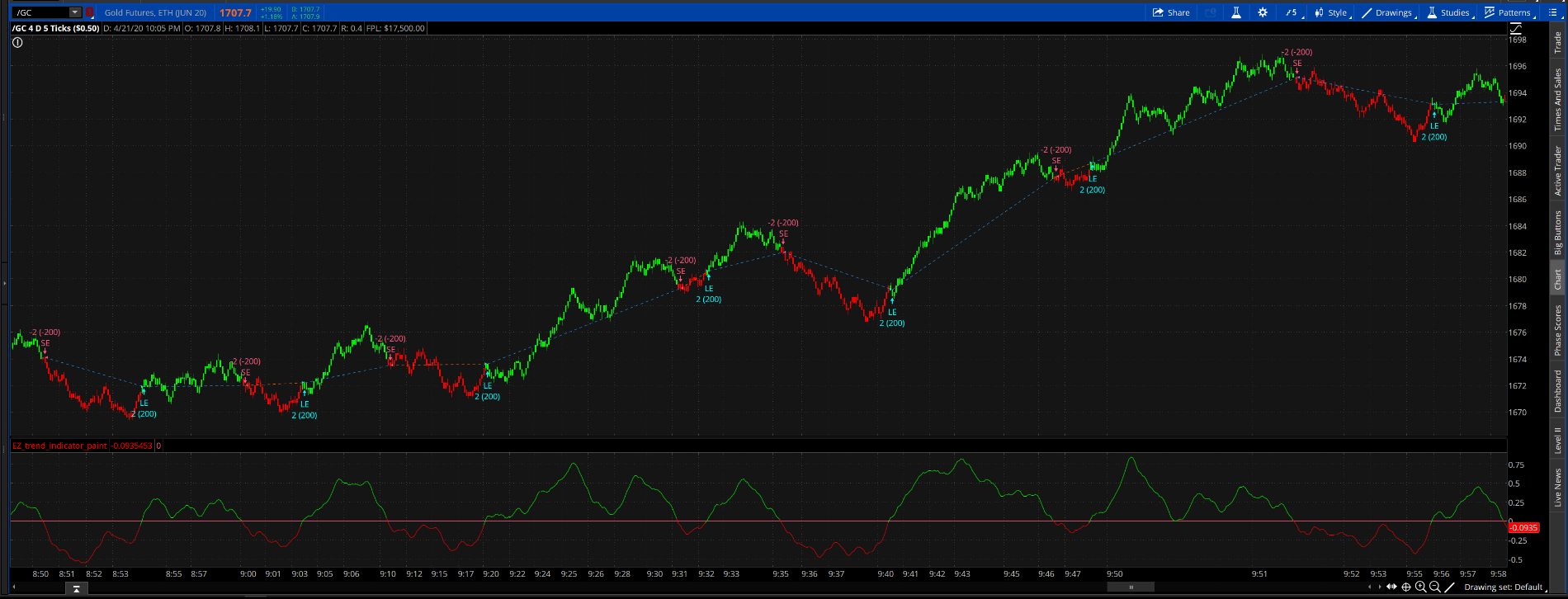Click the last price 1707.7
The image size is (1568, 599).
click(235, 12)
